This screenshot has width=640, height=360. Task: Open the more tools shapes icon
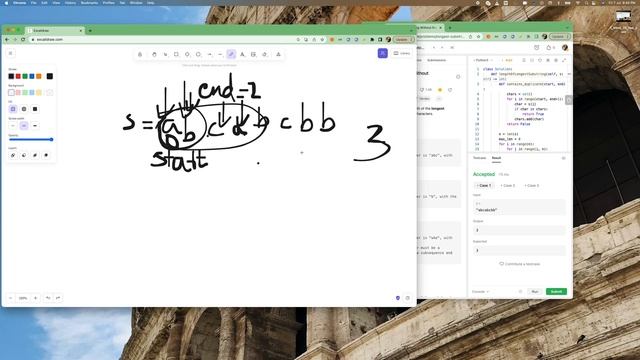coord(278,54)
